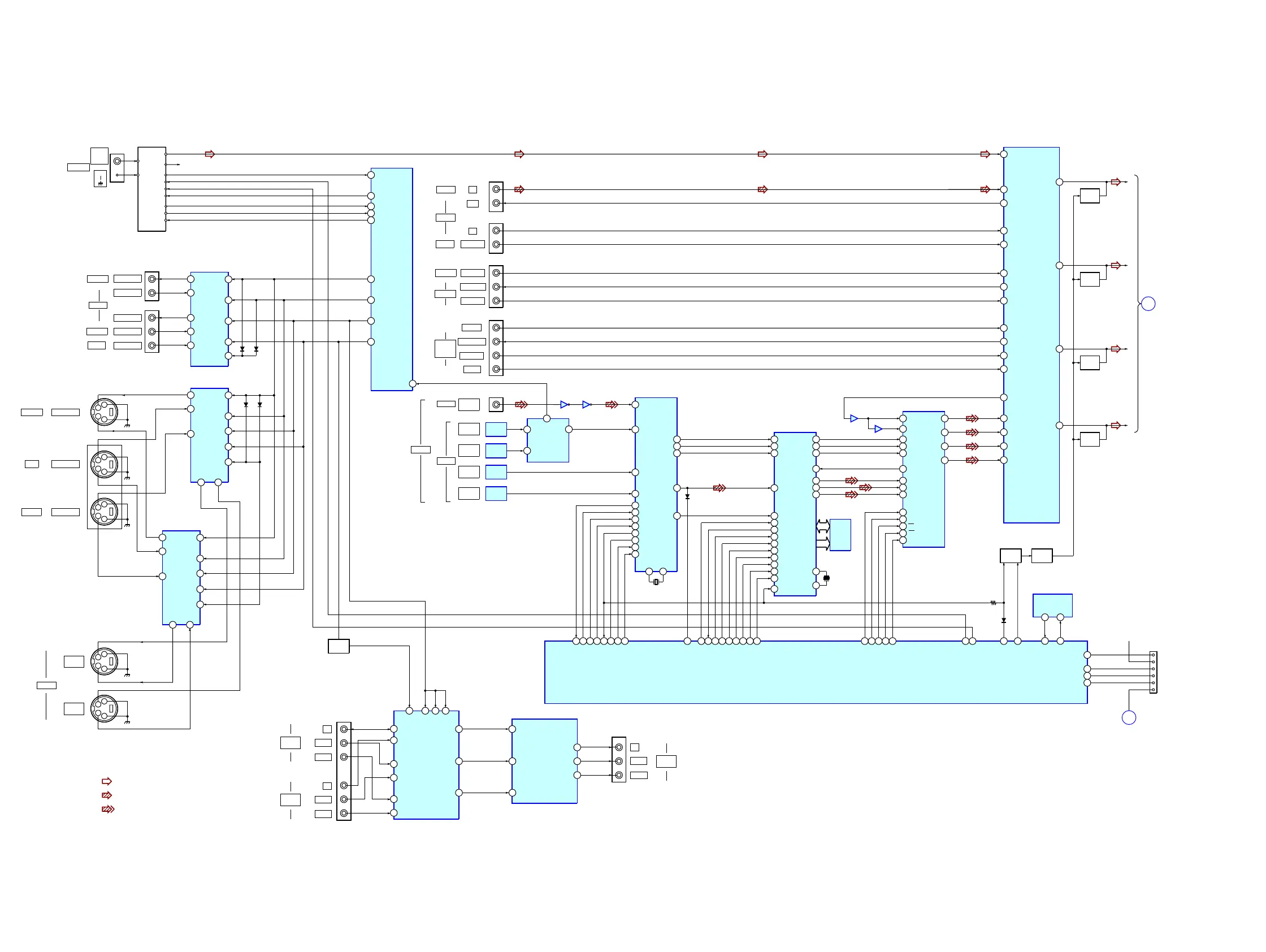Click the blue circle beside the right curly brace
Screen dimensions: 1266x952
1148,304
